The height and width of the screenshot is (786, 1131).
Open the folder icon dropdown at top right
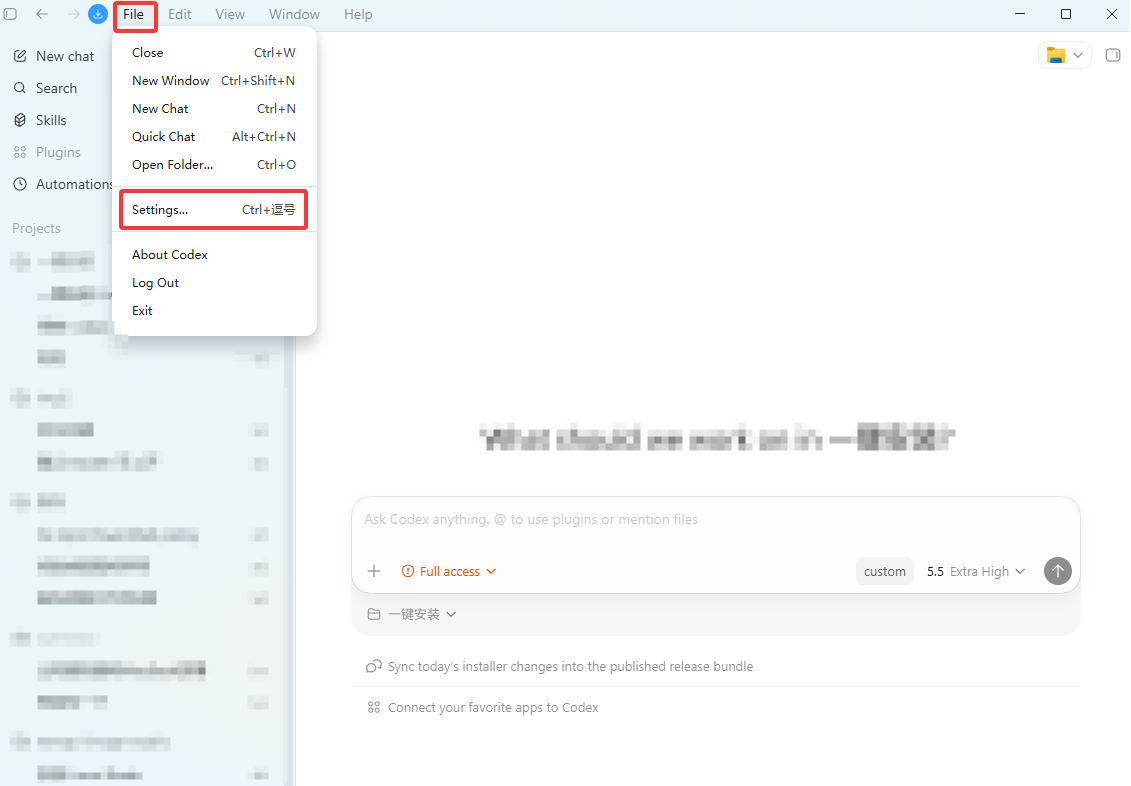point(1065,56)
